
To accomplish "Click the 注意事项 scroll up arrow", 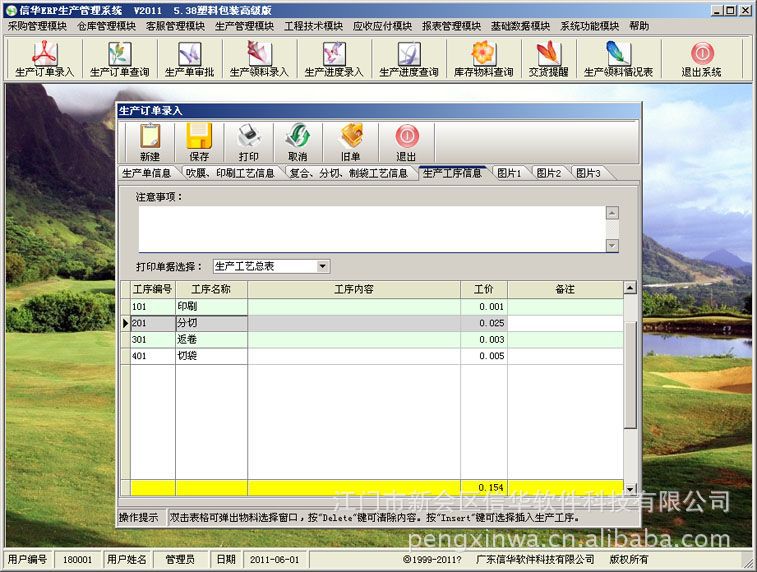I will point(612,213).
